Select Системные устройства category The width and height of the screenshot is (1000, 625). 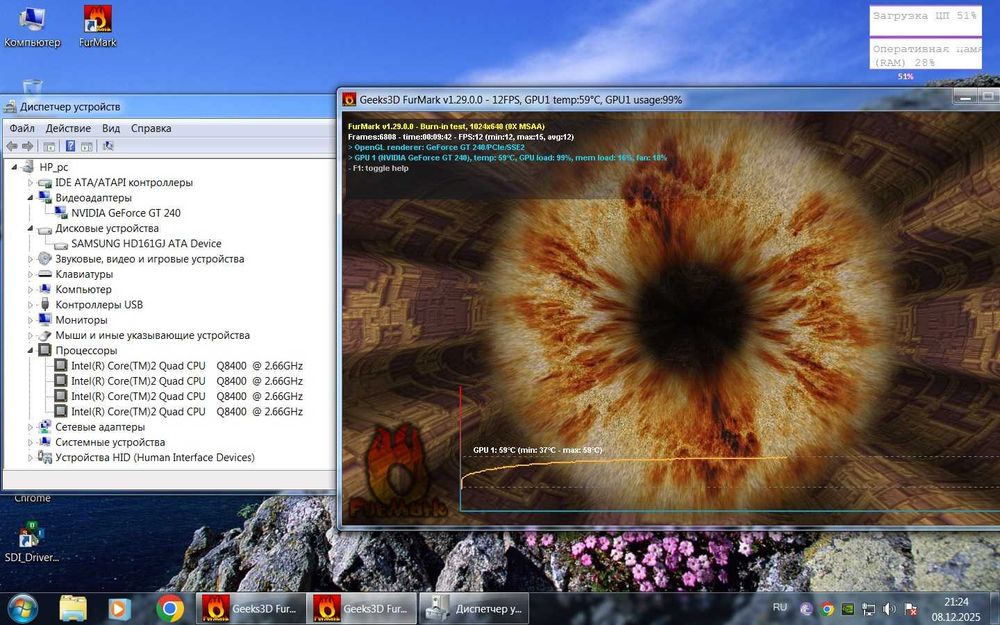(110, 443)
